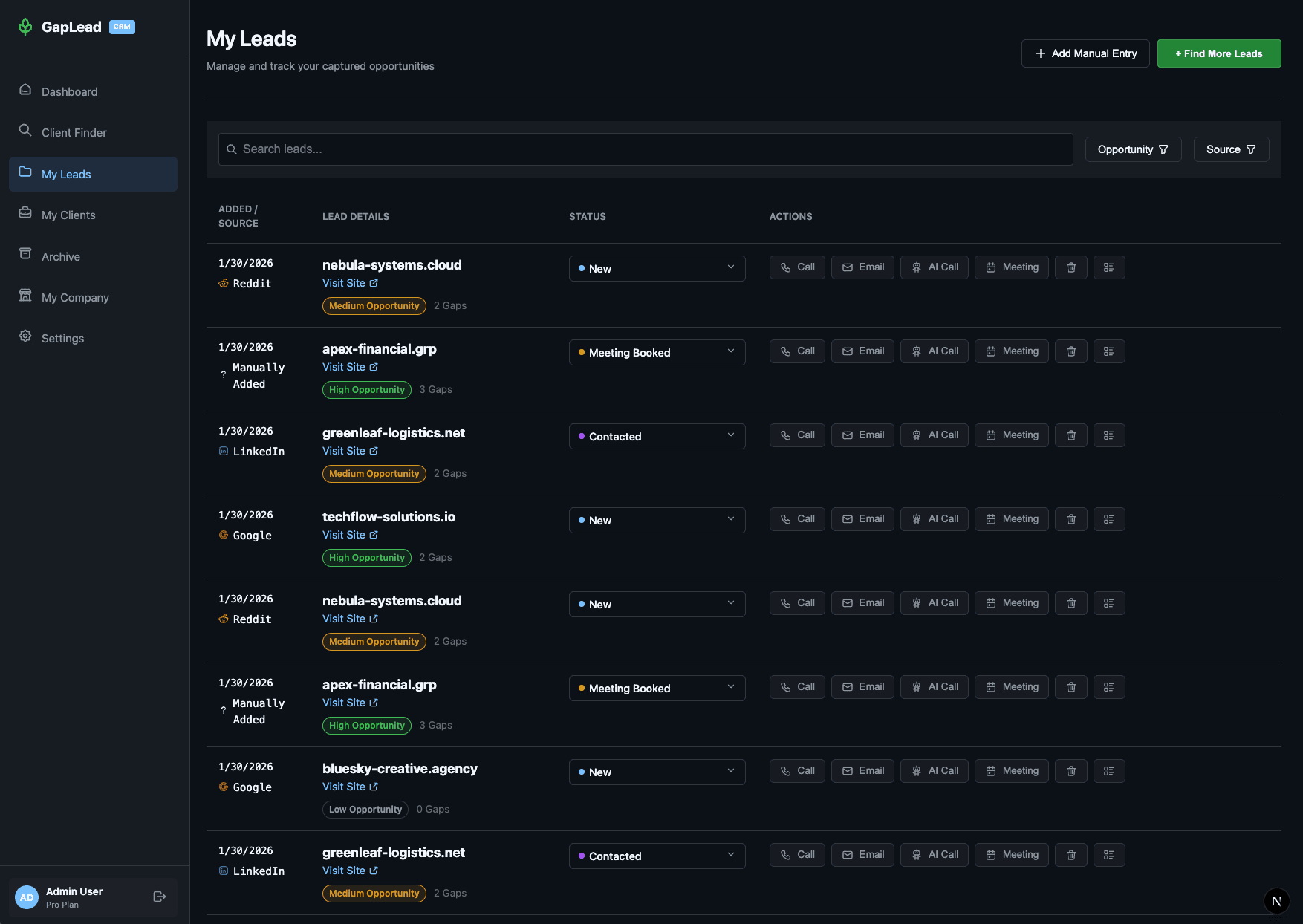Click the logout icon next to Admin User
This screenshot has height=924, width=1303.
coord(160,897)
